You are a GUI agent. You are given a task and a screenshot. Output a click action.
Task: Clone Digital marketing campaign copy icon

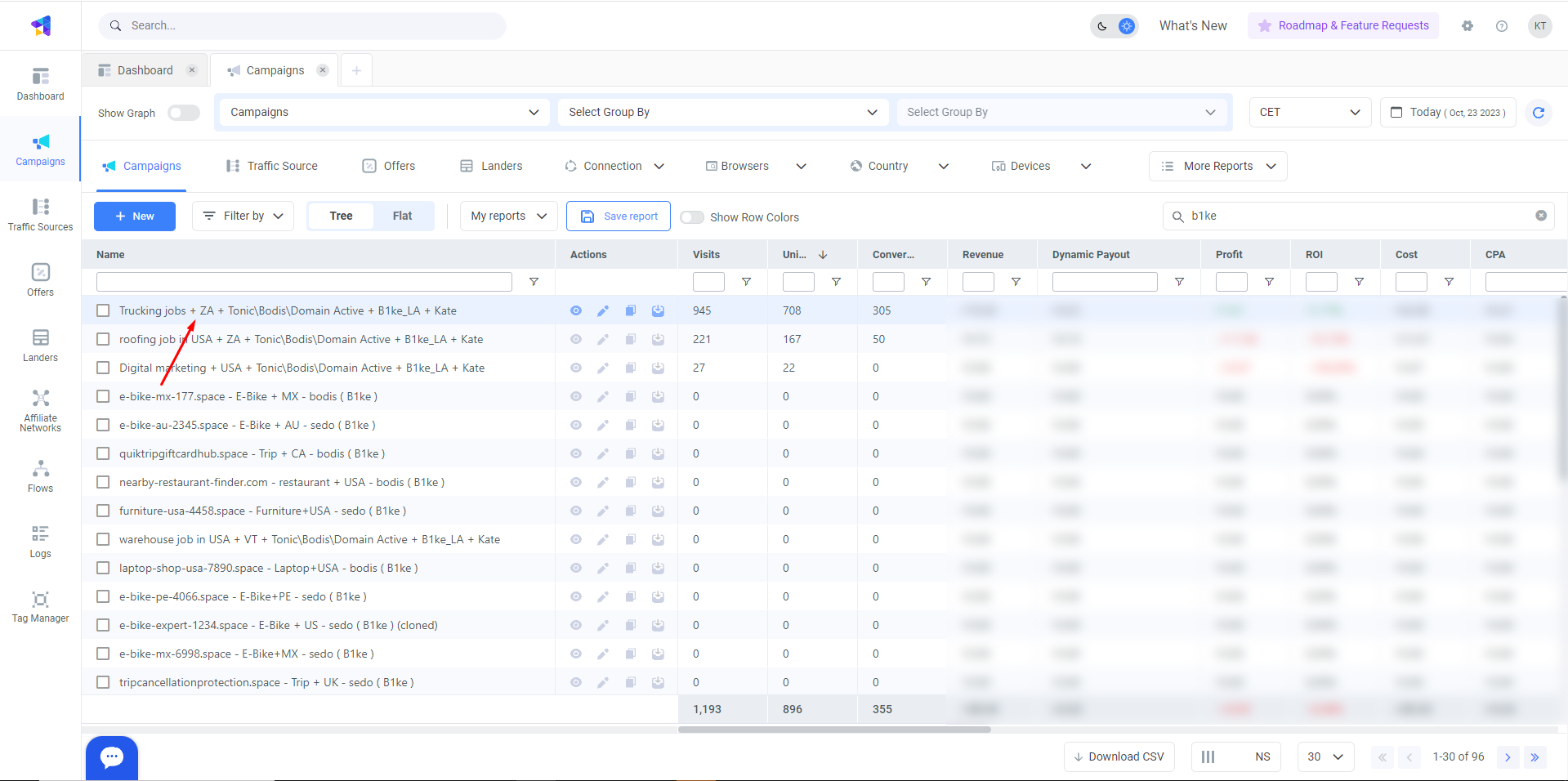point(631,368)
